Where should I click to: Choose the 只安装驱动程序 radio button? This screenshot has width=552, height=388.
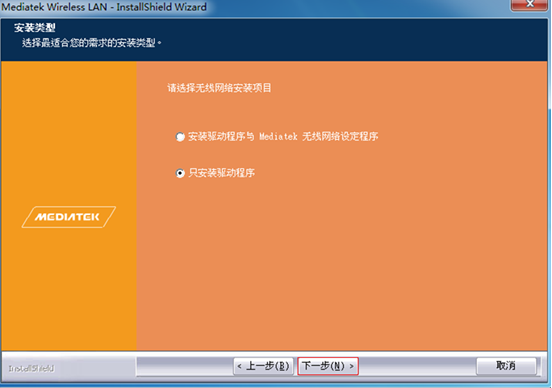coord(180,173)
